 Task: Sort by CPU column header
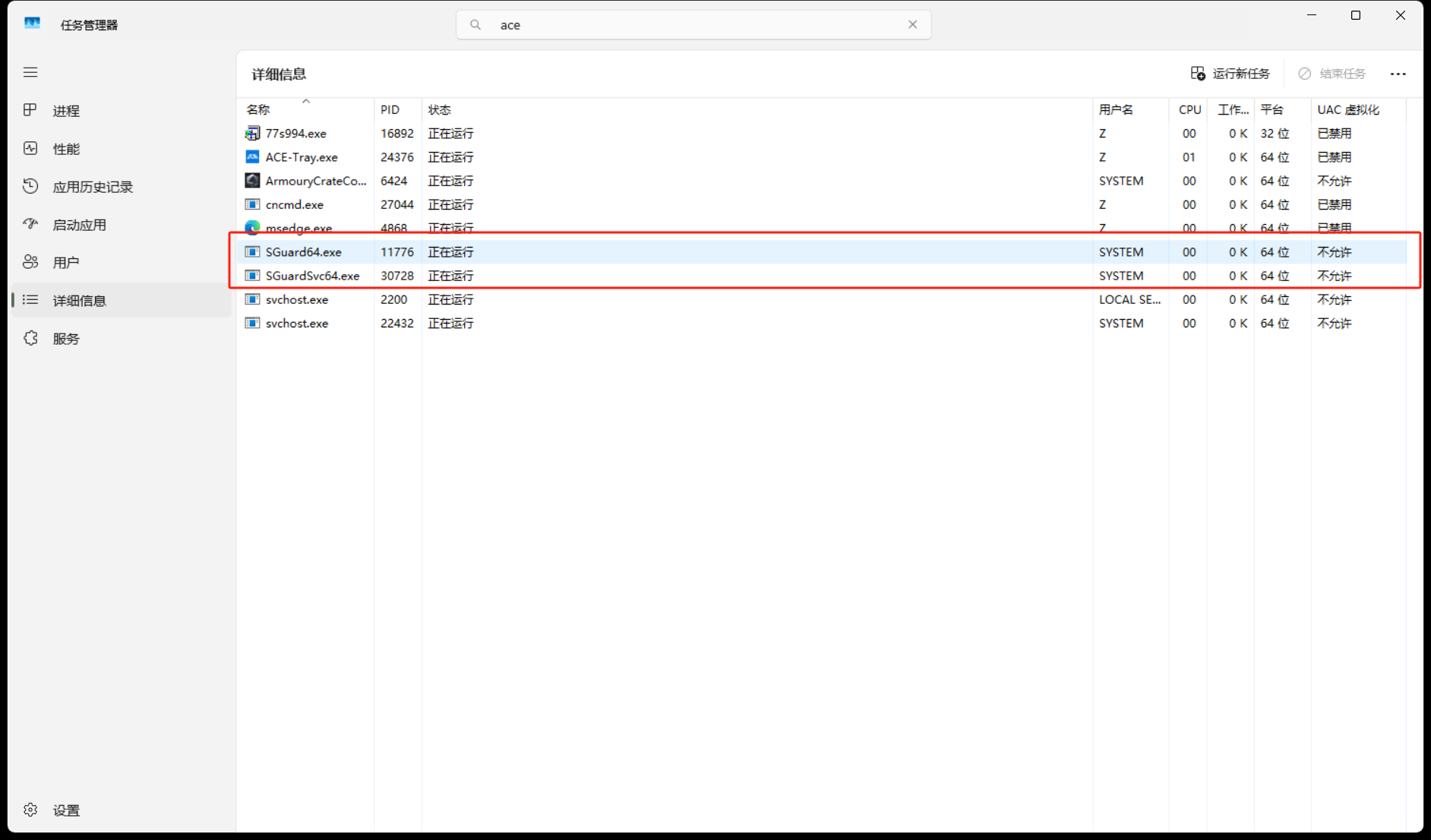pos(1188,109)
